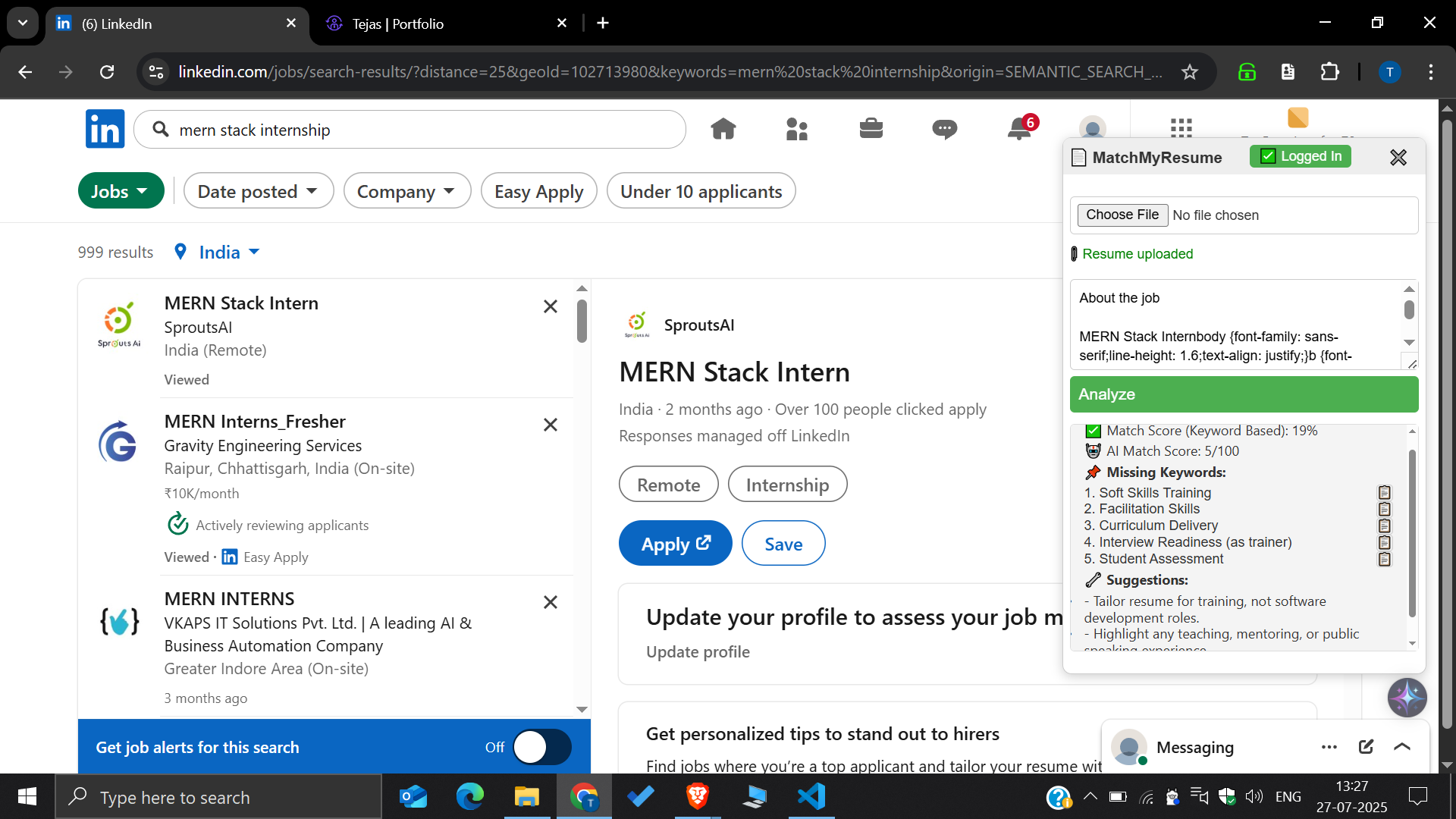Open the LinkedIn Home icon
Screen dimensions: 1456x819
click(x=723, y=129)
